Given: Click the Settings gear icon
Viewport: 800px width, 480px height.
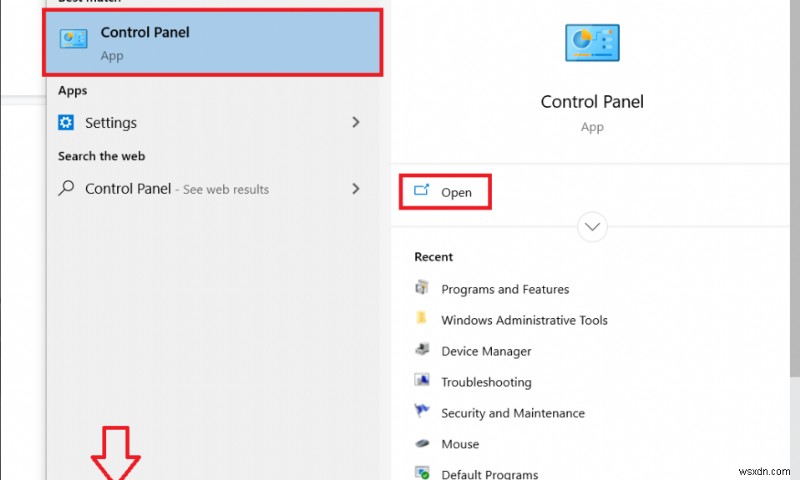Looking at the screenshot, I should coord(66,123).
